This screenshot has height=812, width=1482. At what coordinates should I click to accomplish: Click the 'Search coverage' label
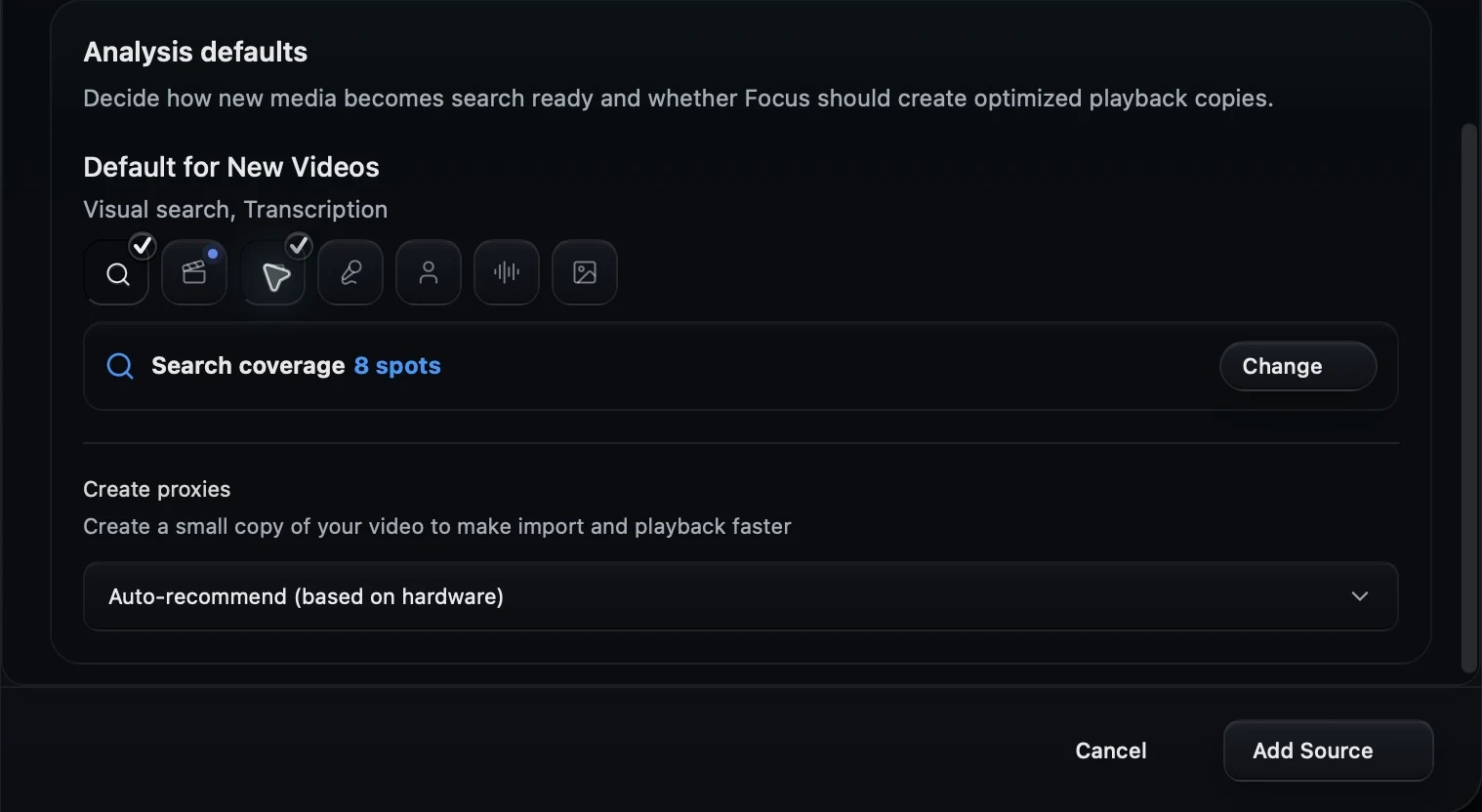pos(248,366)
